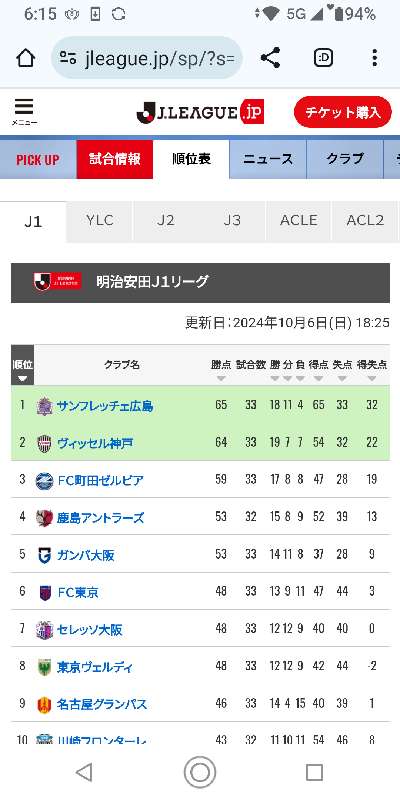Open the browser tab switcher icon
The image size is (400, 800).
323,58
